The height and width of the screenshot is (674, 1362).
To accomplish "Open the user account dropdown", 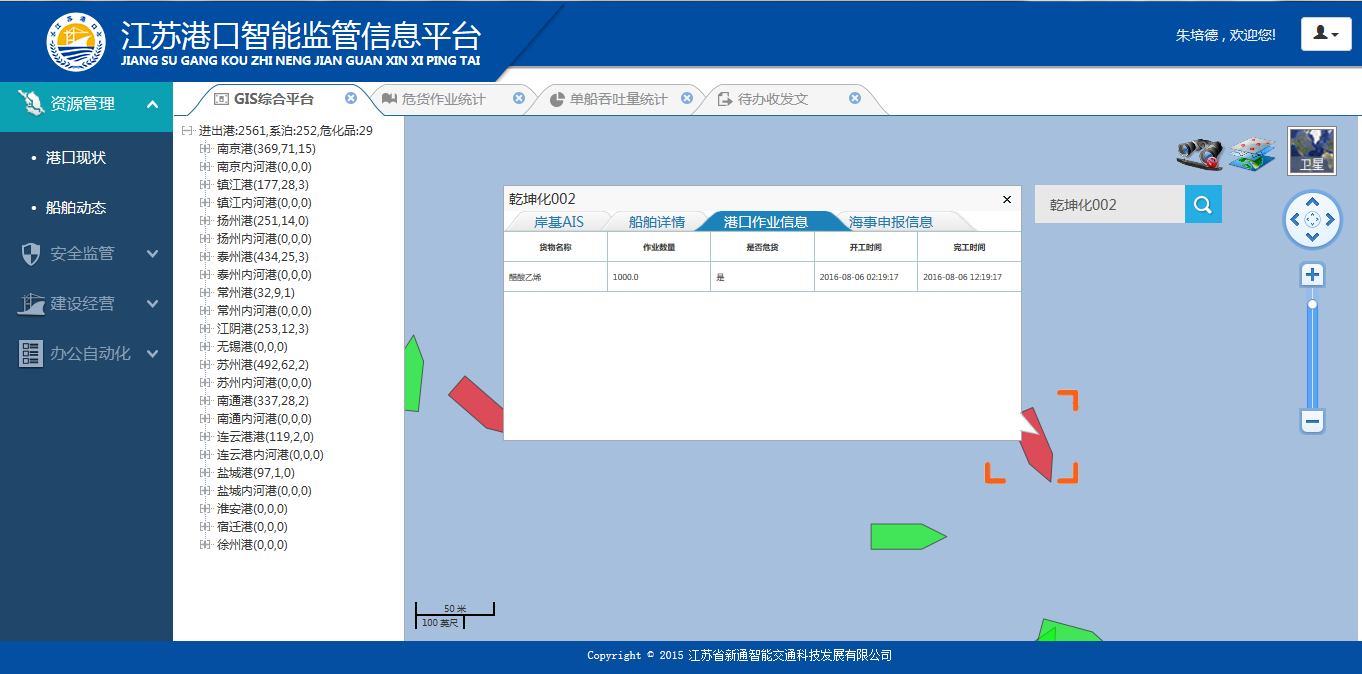I will 1326,34.
